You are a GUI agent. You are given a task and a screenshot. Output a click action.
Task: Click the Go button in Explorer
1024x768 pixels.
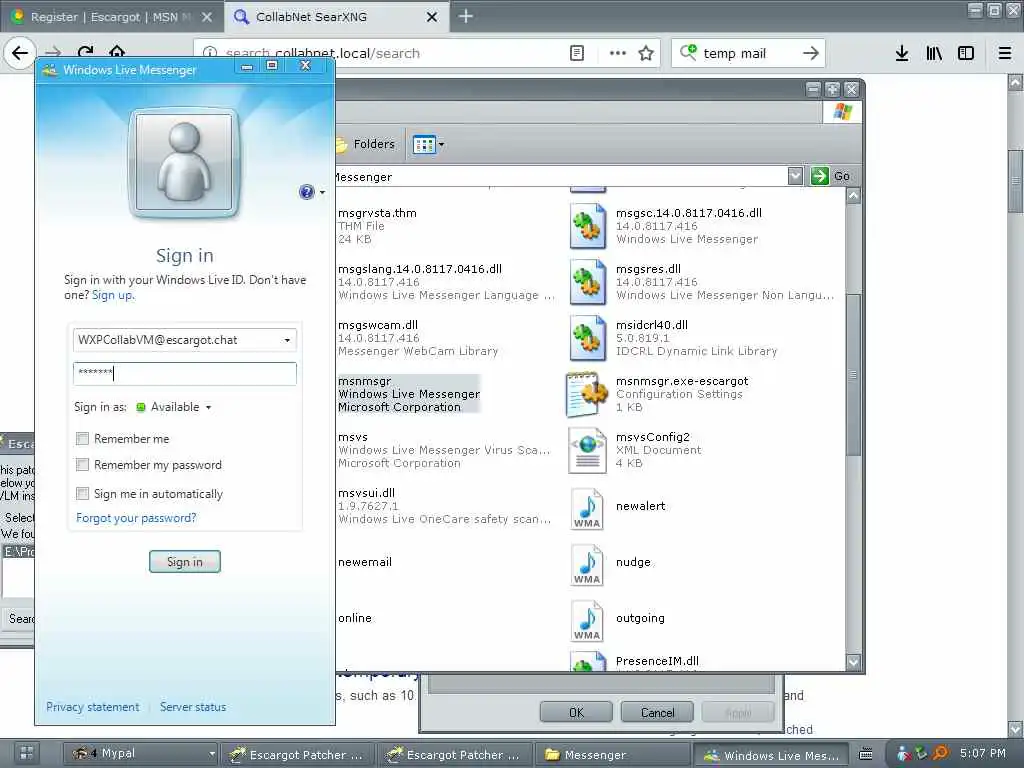pos(831,176)
